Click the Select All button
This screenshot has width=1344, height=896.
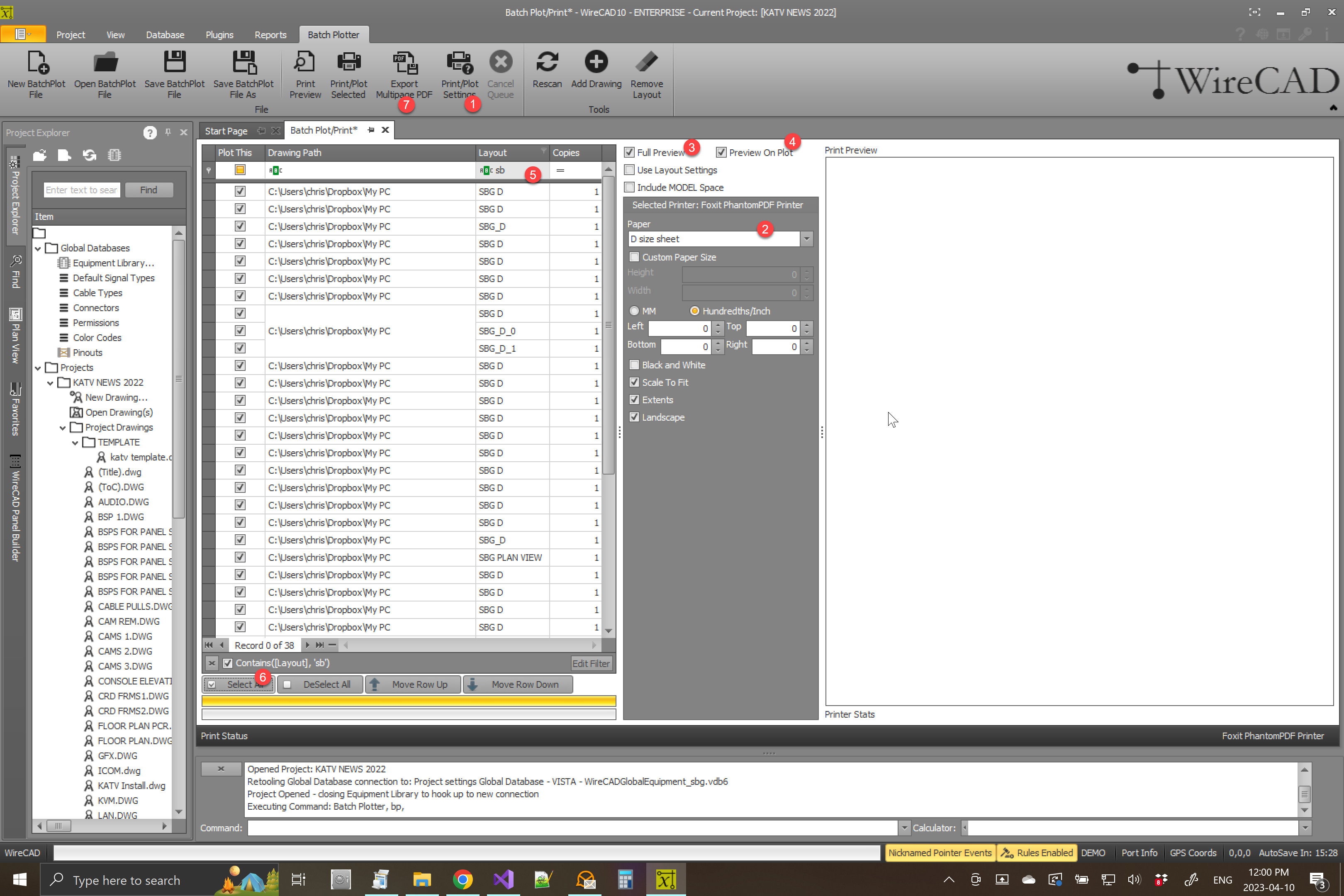pos(239,684)
